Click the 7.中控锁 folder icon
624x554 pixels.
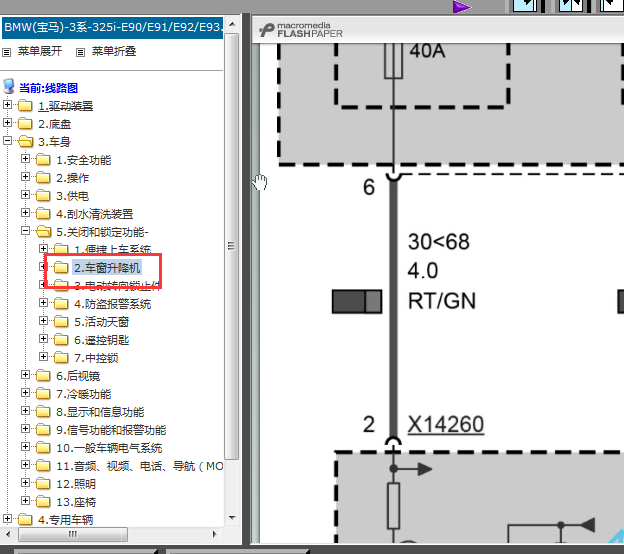pos(61,357)
